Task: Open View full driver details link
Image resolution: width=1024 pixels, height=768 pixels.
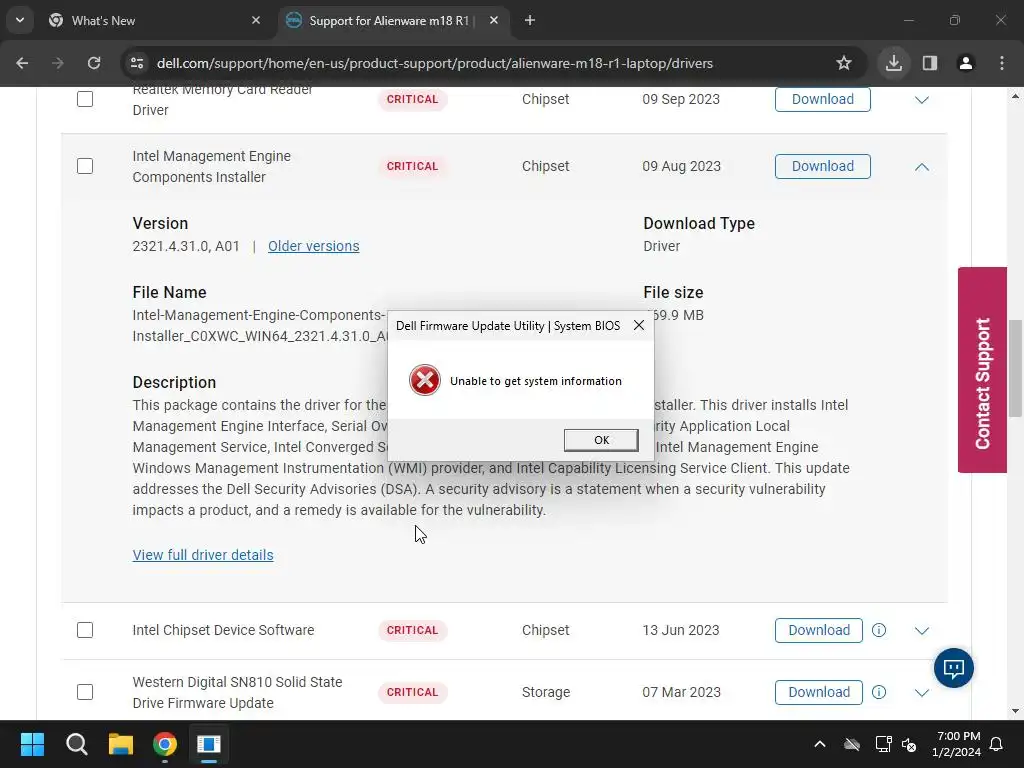Action: (x=203, y=555)
